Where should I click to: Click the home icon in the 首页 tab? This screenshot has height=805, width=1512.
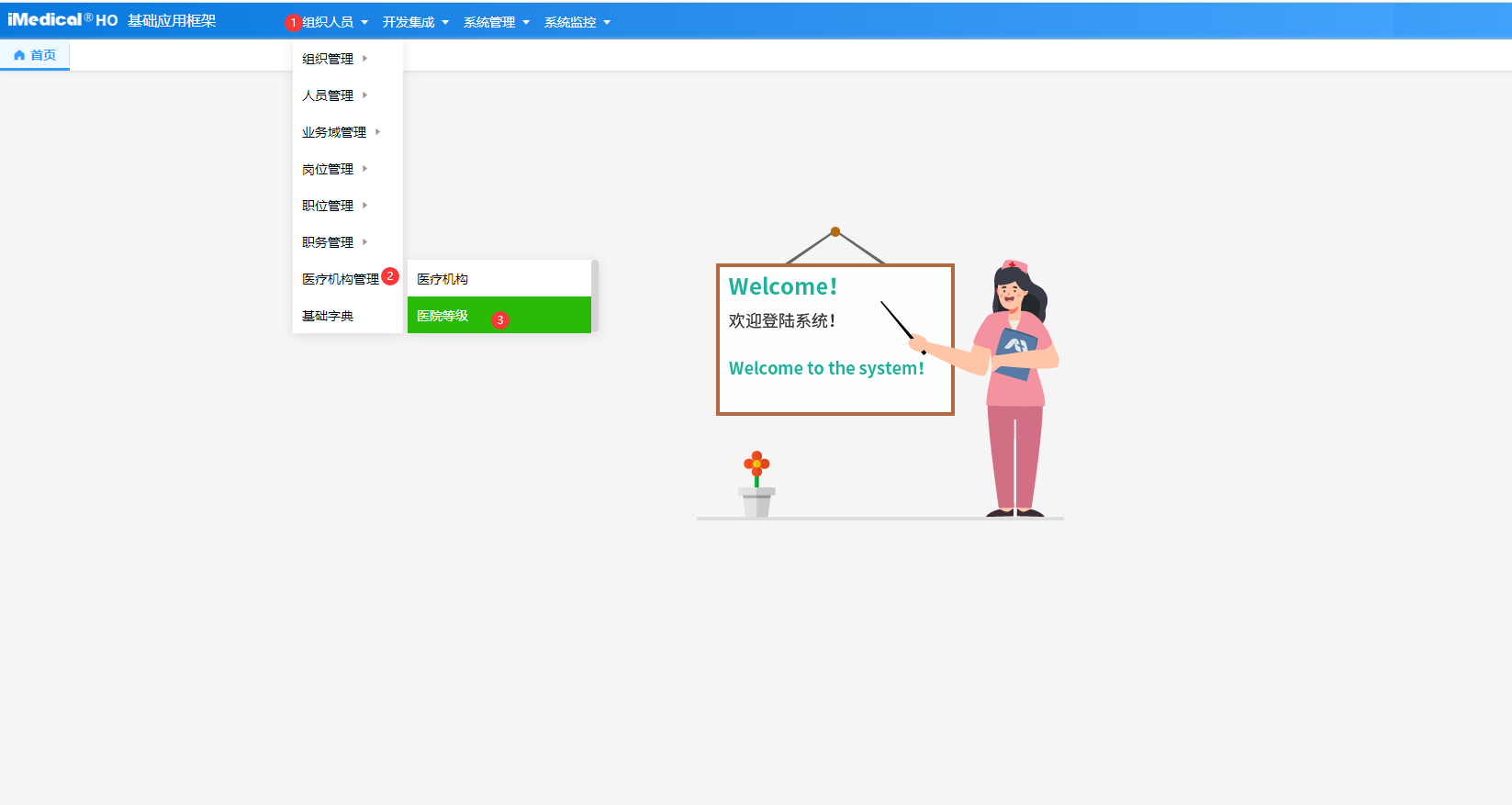pyautogui.click(x=19, y=55)
